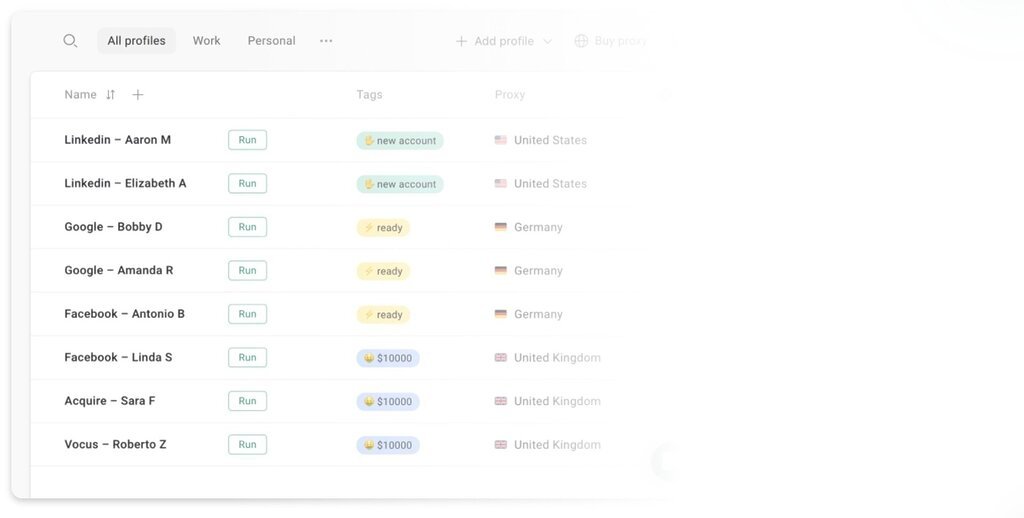Run the Acquire – Sara F profile
Viewport: 1024px width, 518px height.
point(248,401)
